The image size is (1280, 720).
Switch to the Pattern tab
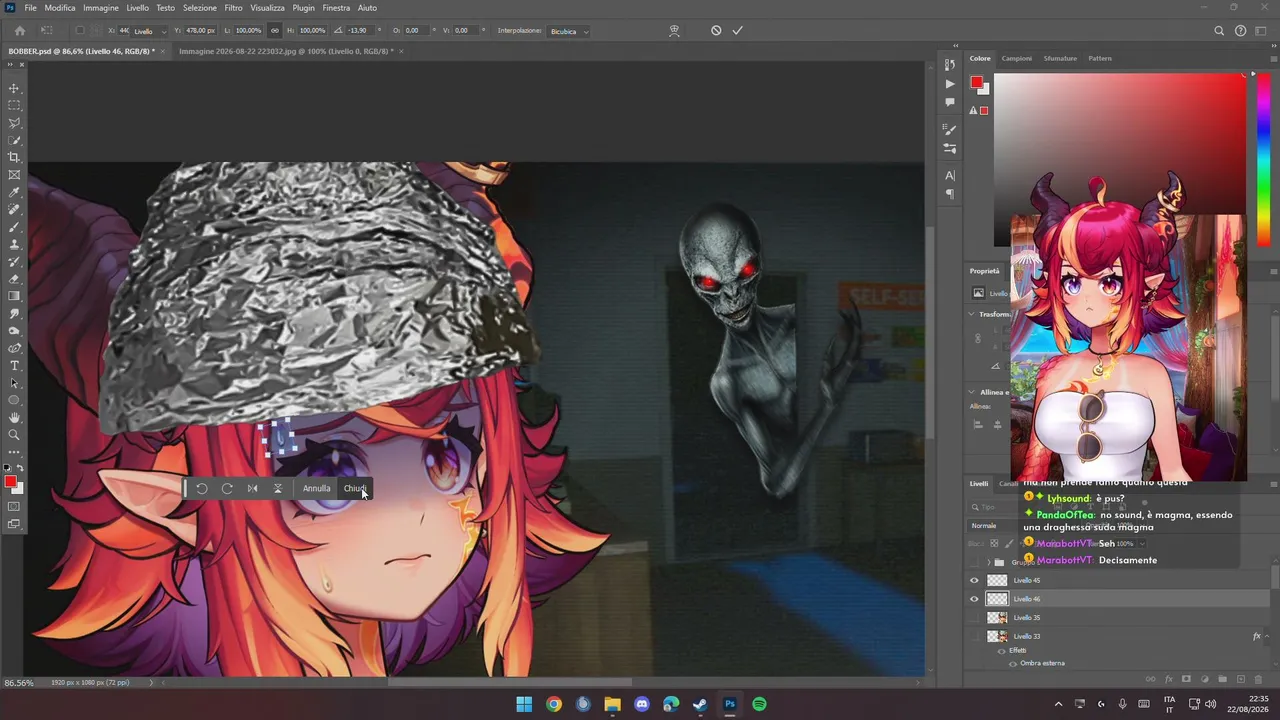[1100, 58]
